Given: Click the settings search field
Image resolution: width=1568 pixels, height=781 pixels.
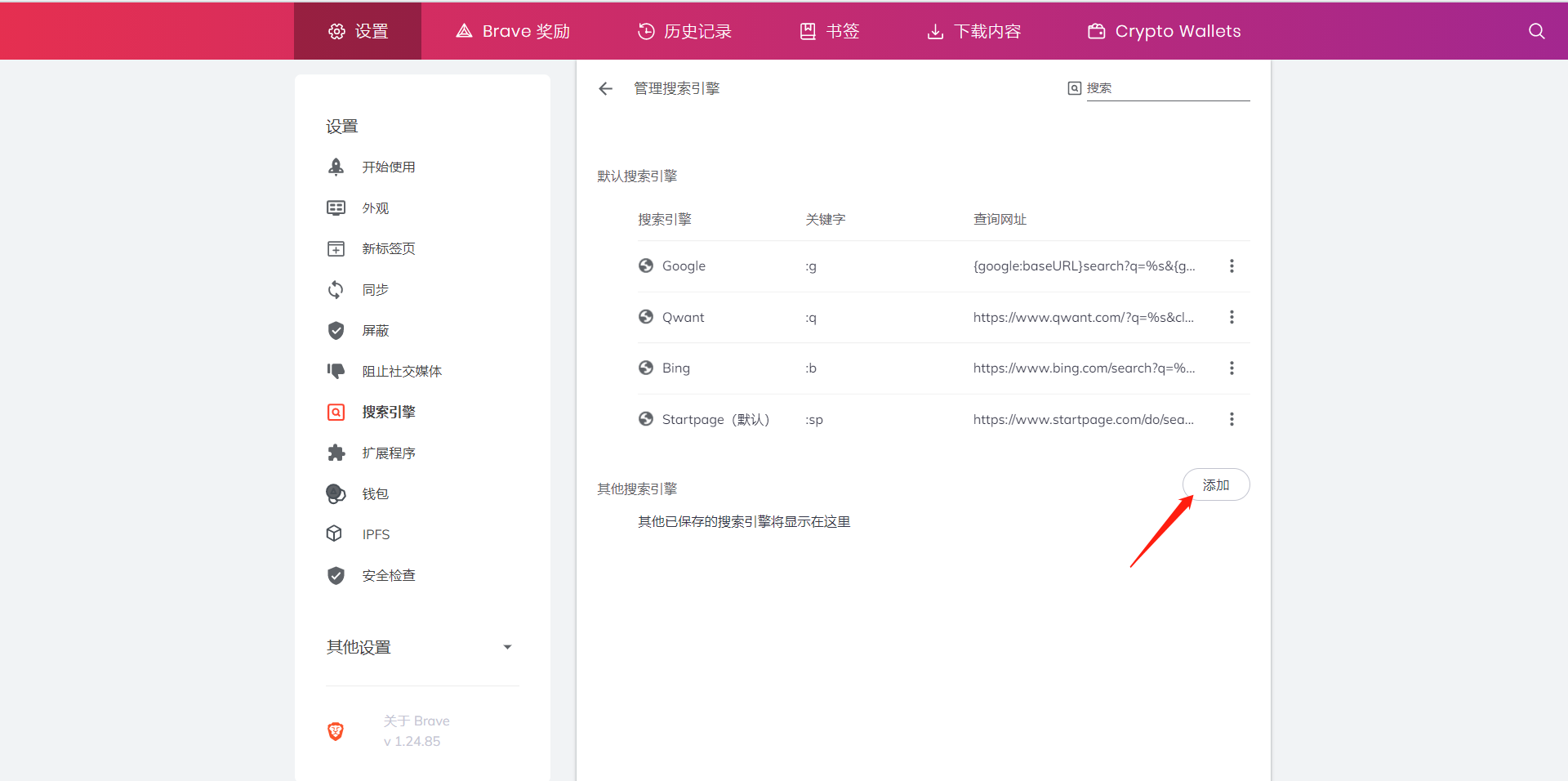Looking at the screenshot, I should pos(1168,88).
